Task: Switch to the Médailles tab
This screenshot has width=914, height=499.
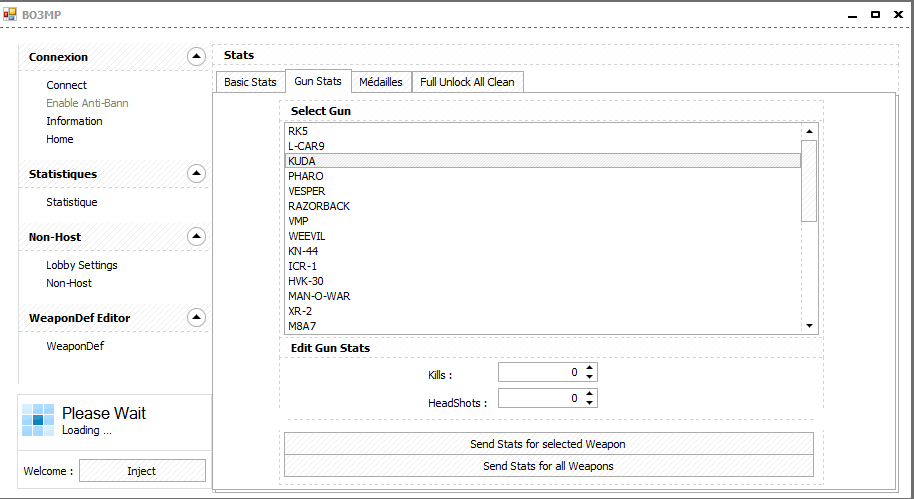Action: click(381, 82)
